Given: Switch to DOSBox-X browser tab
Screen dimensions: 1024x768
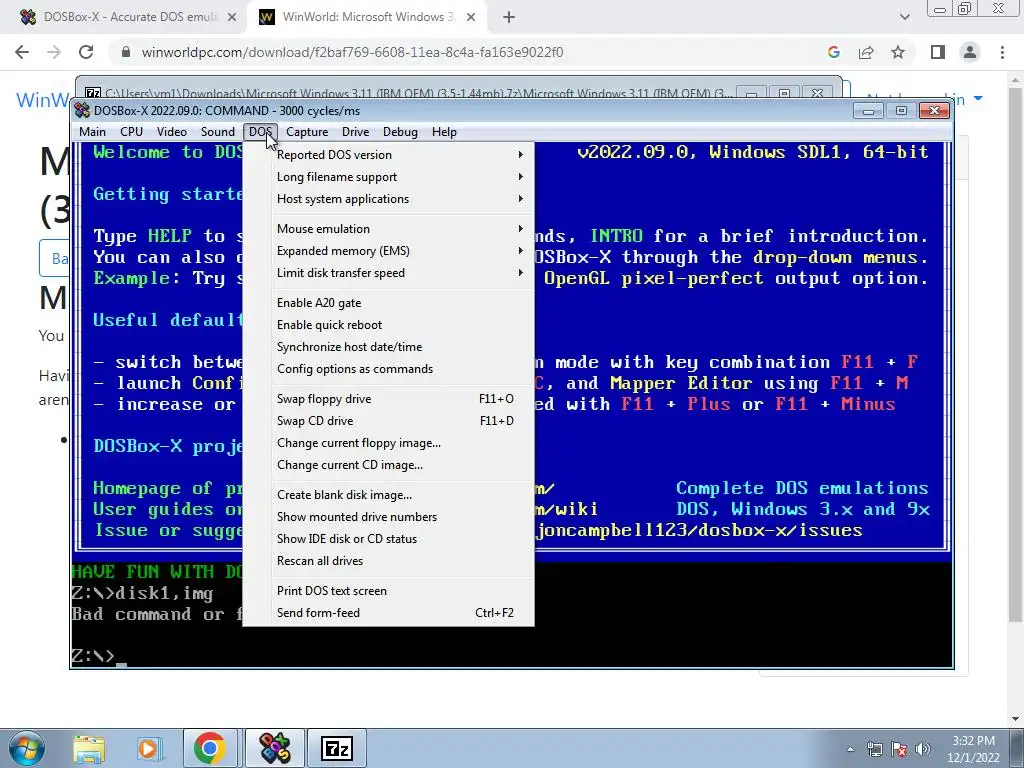Looking at the screenshot, I should 127,18.
